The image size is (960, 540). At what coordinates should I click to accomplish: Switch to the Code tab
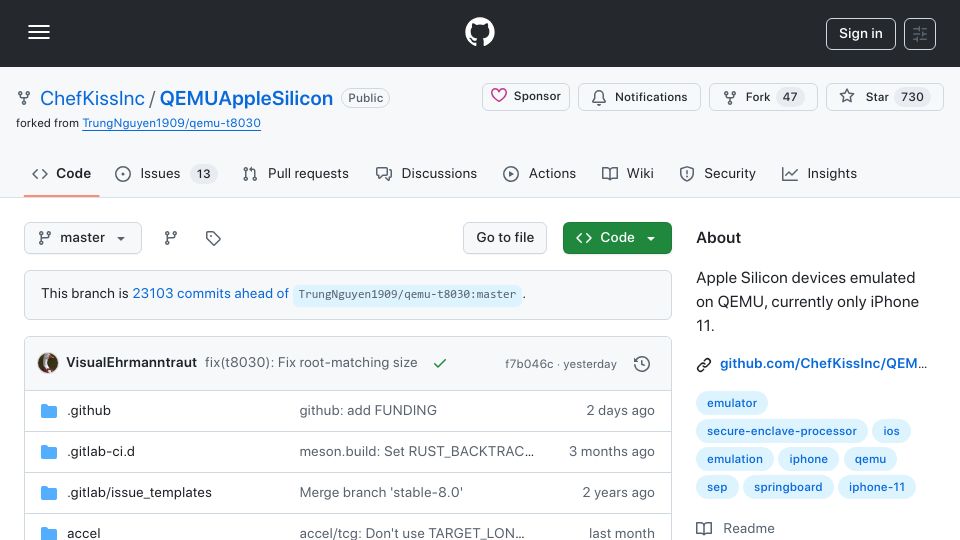61,174
